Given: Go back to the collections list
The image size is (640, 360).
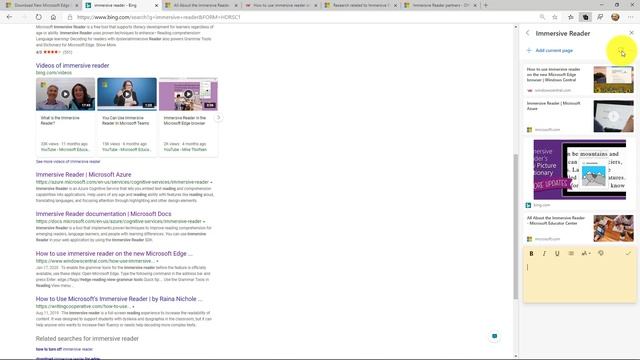Looking at the screenshot, I should [x=528, y=33].
